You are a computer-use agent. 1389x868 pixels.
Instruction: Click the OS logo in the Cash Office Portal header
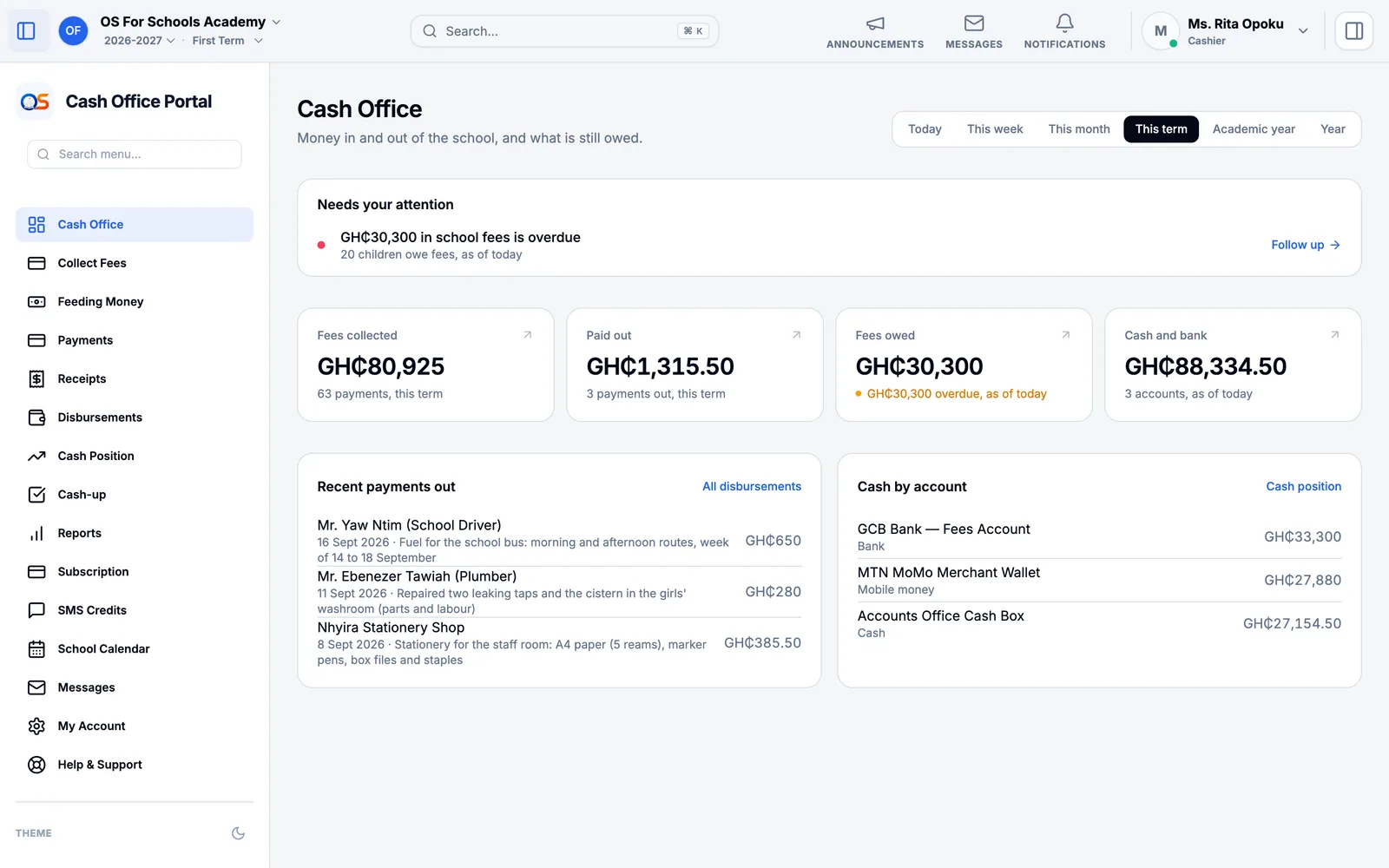point(35,102)
